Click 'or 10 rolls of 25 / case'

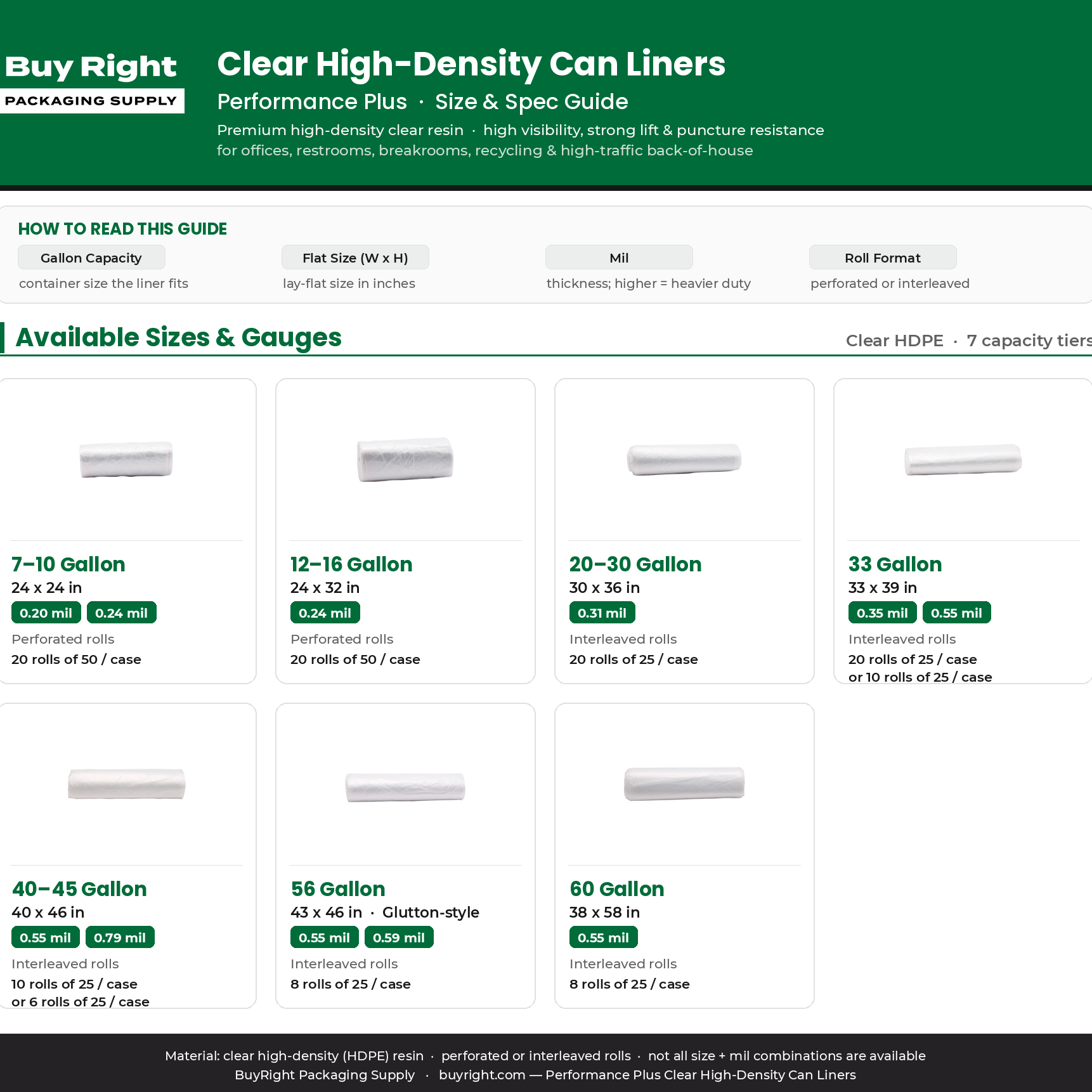[920, 677]
